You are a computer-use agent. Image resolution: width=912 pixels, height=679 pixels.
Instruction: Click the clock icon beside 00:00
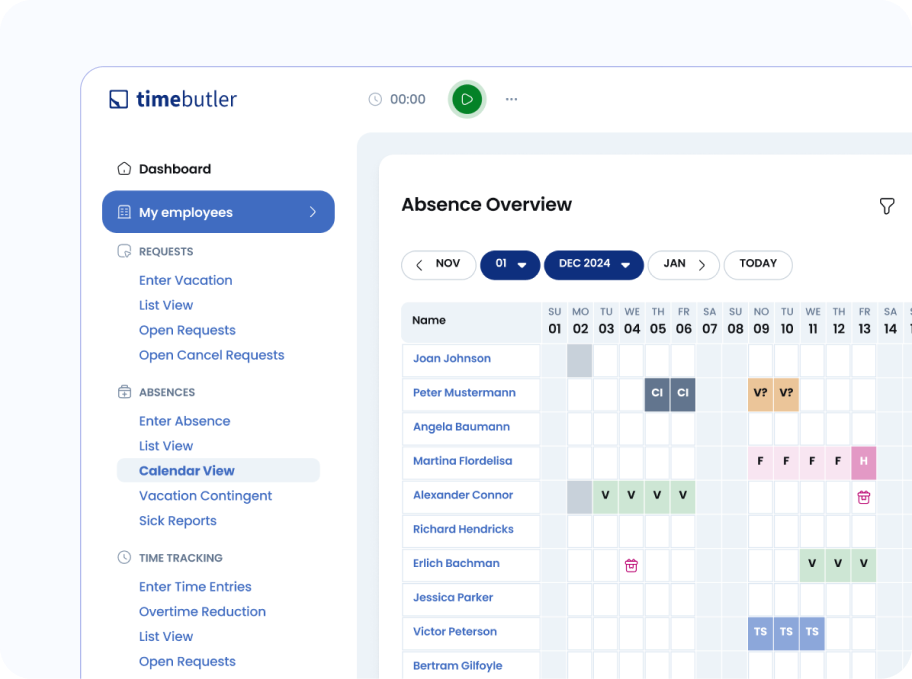coord(375,99)
